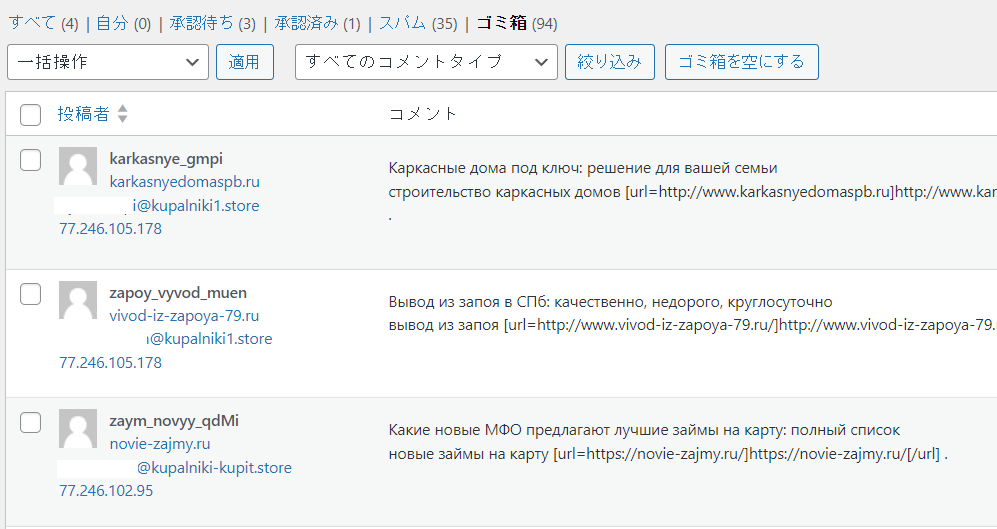Sort comments by 投稿者 column
The height and width of the screenshot is (529, 997).
click(83, 114)
